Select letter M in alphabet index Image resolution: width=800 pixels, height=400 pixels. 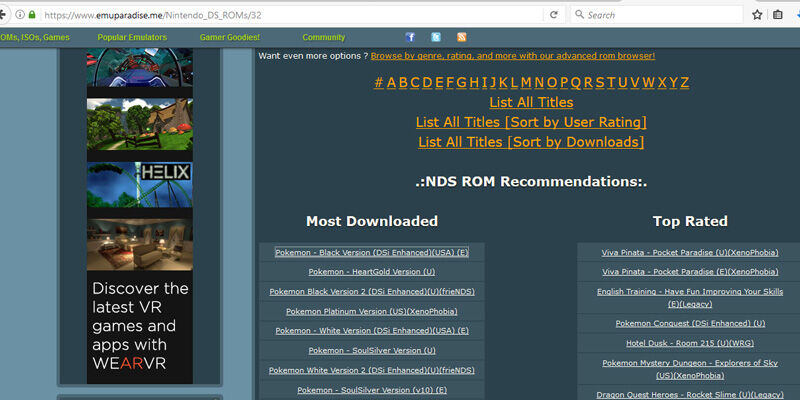pyautogui.click(x=526, y=82)
